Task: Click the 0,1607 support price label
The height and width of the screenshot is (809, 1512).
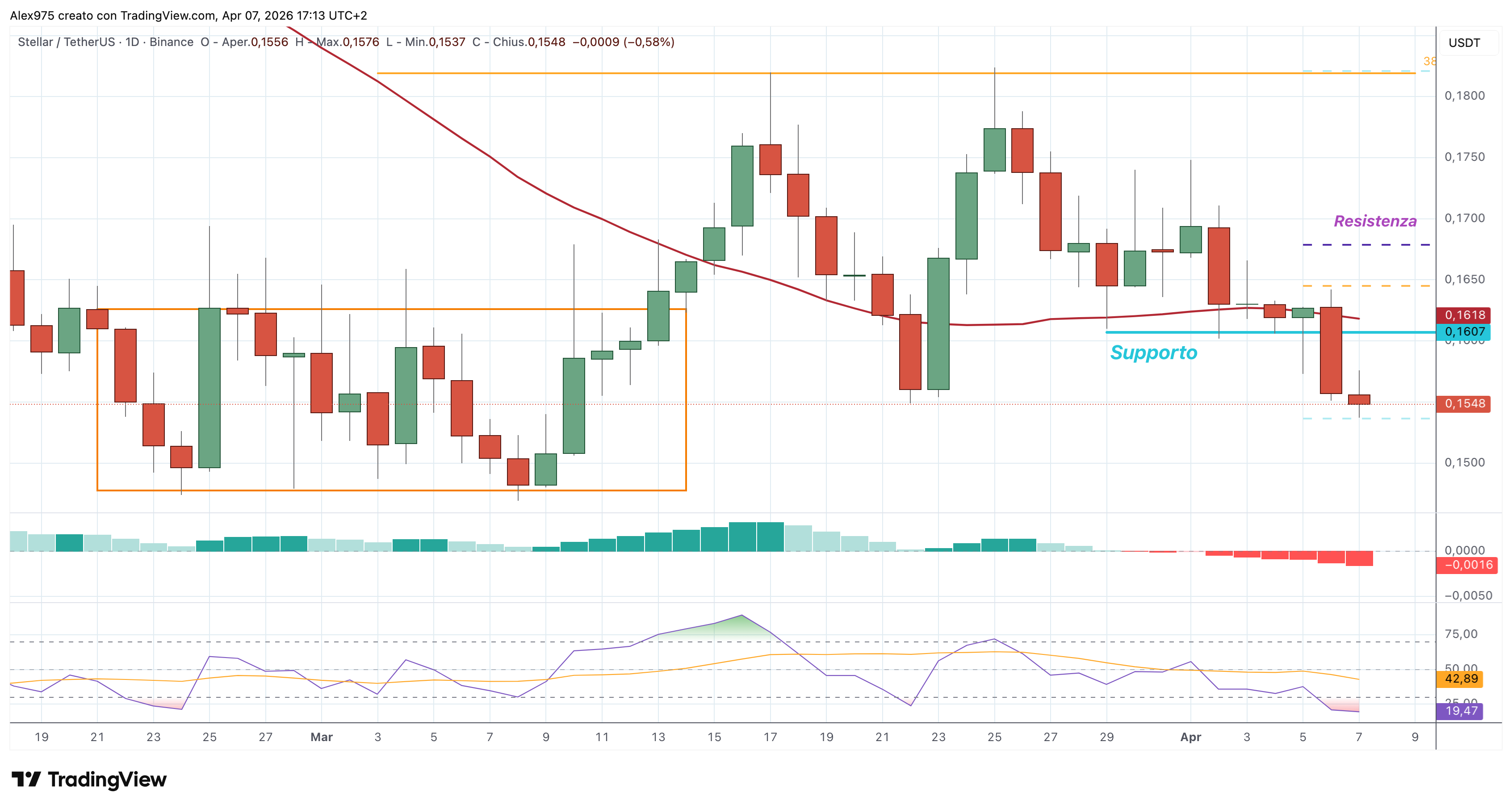Action: pos(1464,332)
